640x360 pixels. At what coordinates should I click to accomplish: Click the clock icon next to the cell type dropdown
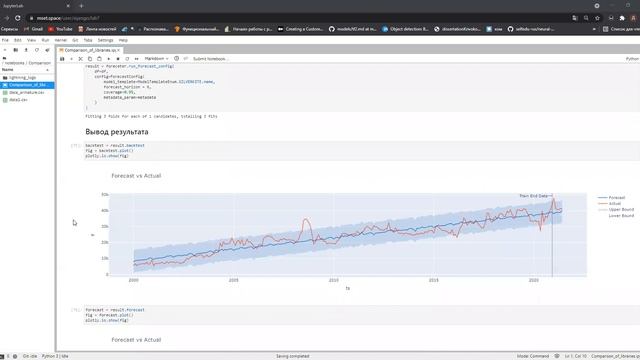[x=176, y=59]
